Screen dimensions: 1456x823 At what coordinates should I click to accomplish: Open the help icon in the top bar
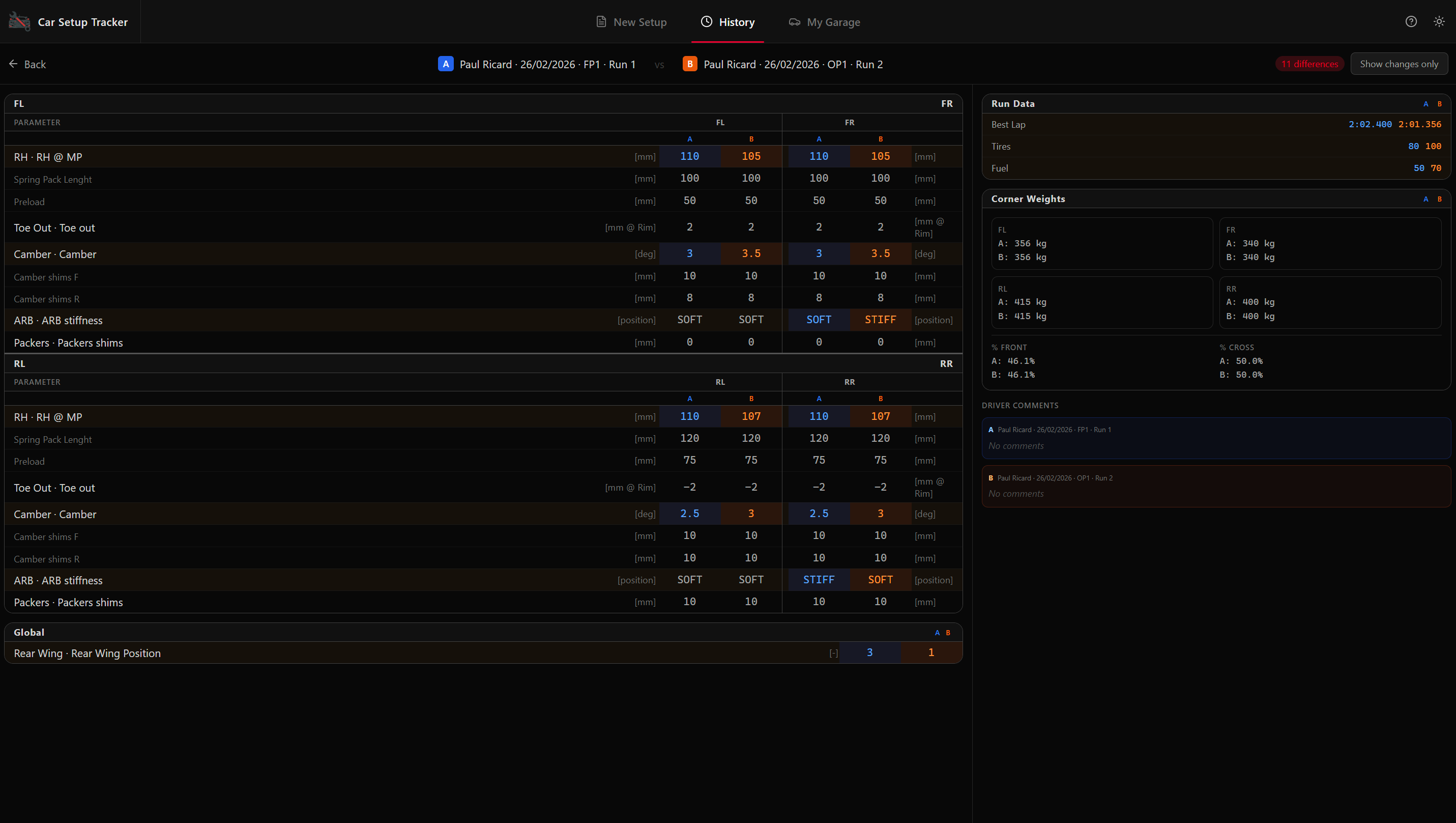tap(1411, 21)
